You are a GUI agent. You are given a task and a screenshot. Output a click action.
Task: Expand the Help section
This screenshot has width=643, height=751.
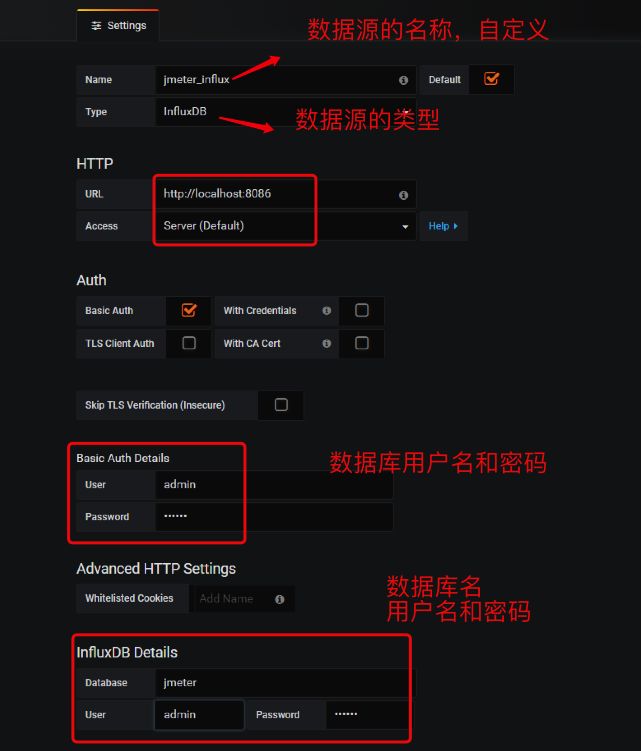[443, 226]
